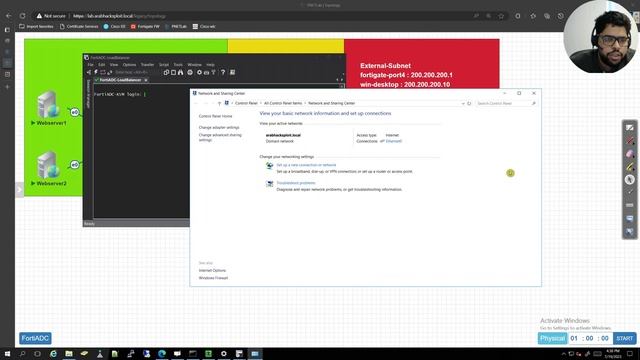Click the top whiteboard annotation tool icon
This screenshot has height=360, width=640.
[630, 128]
